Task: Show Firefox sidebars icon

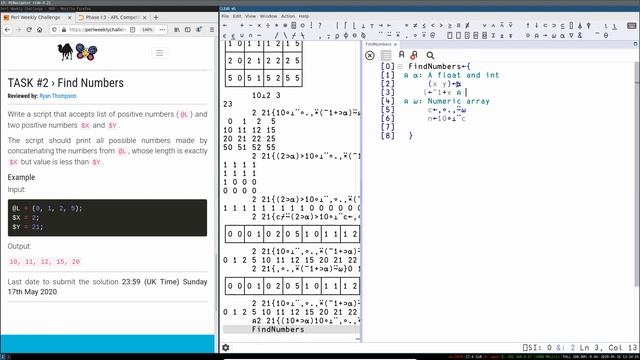Action: (x=188, y=30)
